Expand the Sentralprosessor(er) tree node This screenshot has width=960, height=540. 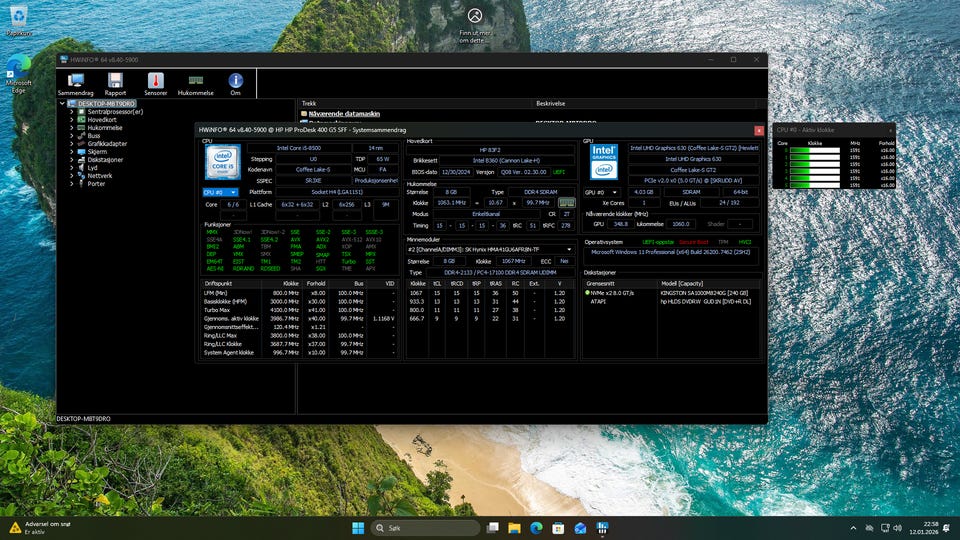72,112
